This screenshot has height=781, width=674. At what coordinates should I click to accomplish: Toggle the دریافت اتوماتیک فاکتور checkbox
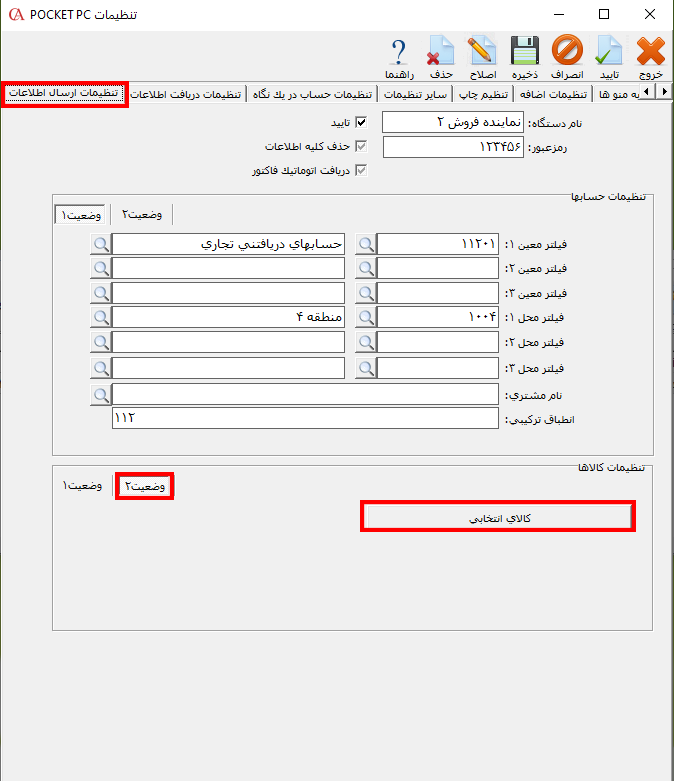point(361,171)
